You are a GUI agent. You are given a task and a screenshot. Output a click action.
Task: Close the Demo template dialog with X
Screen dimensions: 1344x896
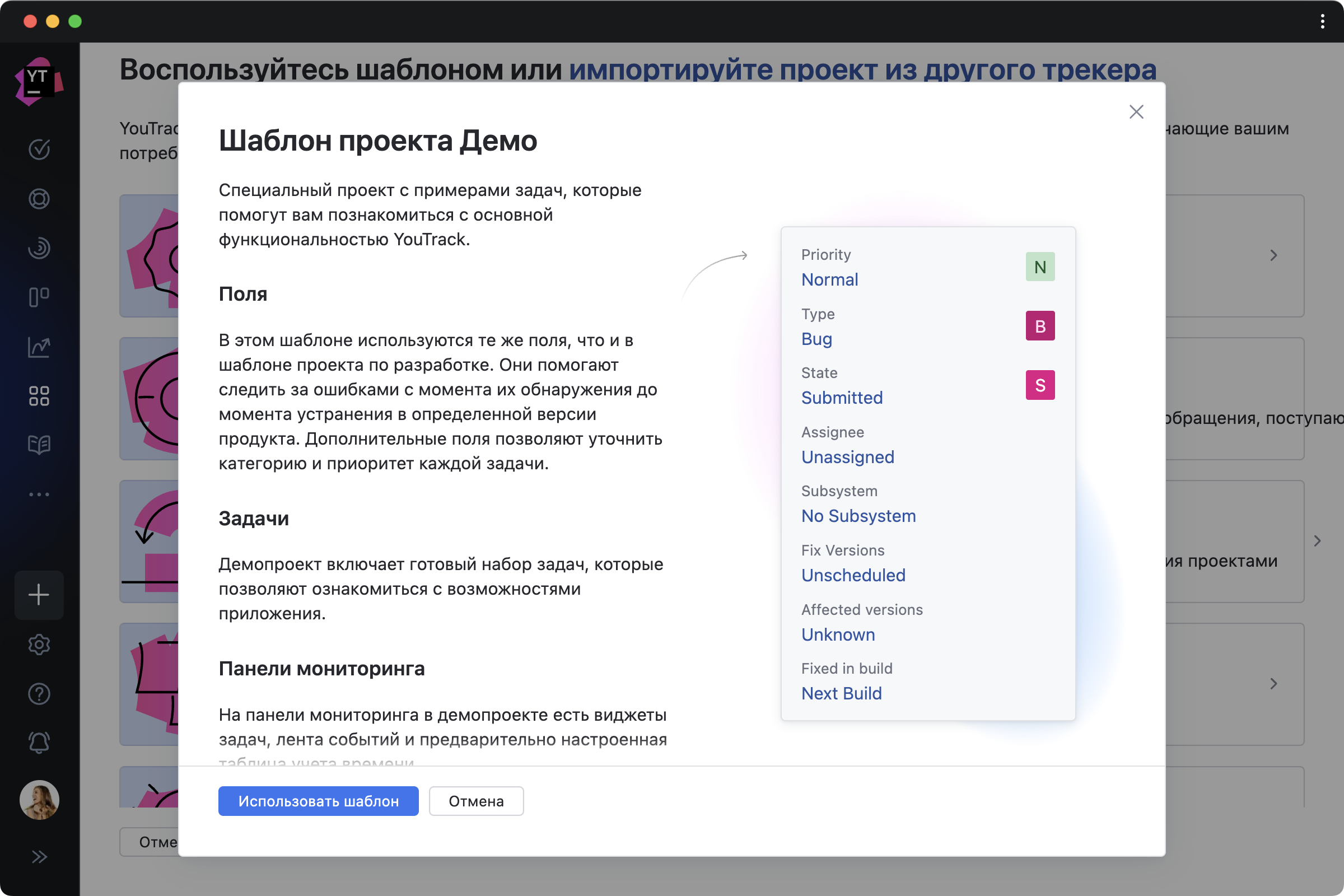[x=1136, y=112]
